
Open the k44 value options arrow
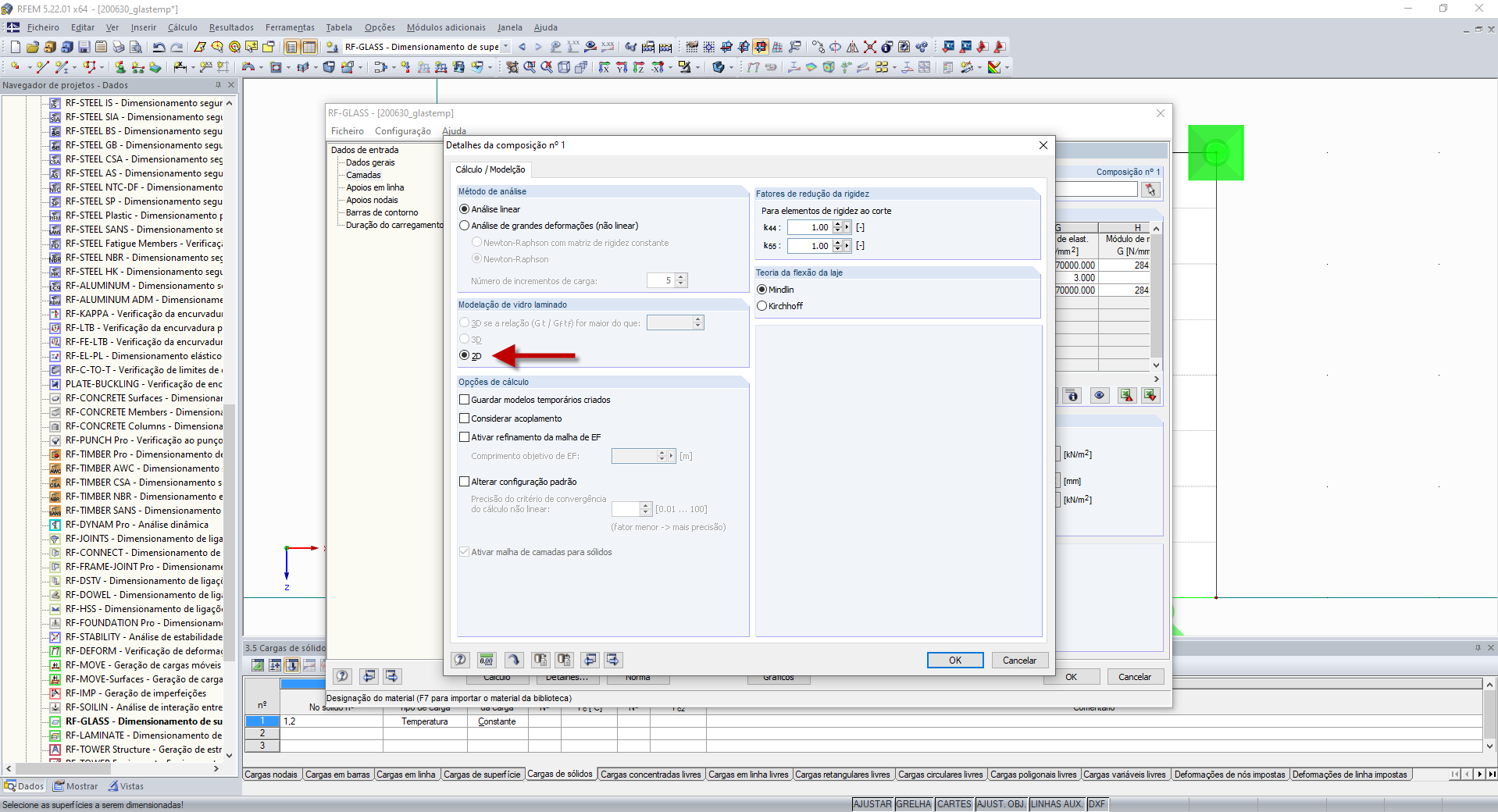pyautogui.click(x=847, y=227)
